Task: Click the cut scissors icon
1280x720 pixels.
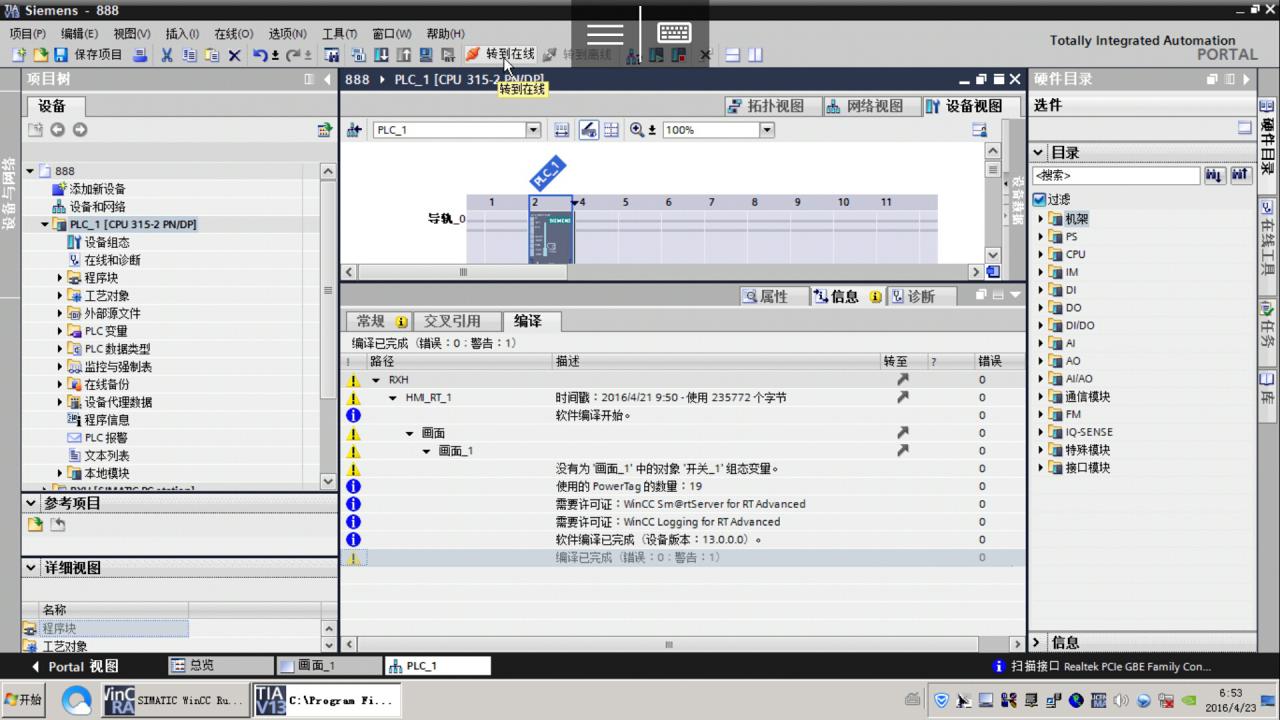Action: [x=167, y=55]
